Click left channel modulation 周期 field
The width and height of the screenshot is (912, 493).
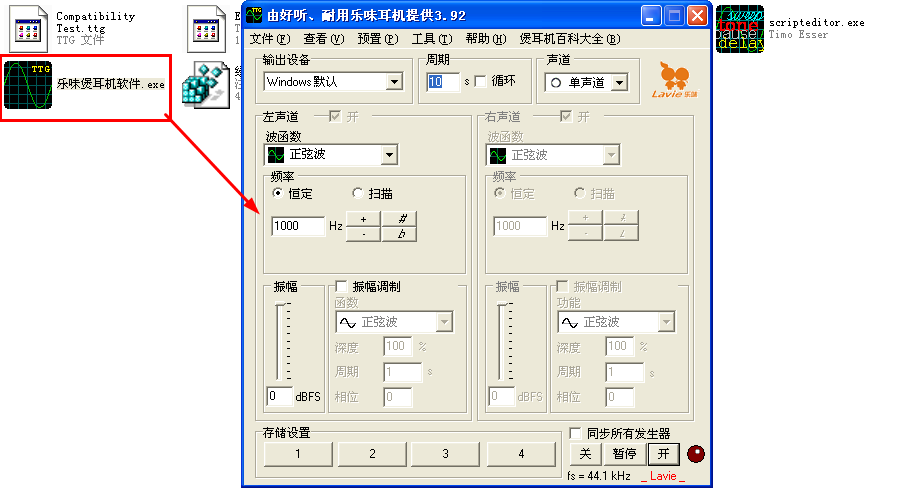[402, 372]
